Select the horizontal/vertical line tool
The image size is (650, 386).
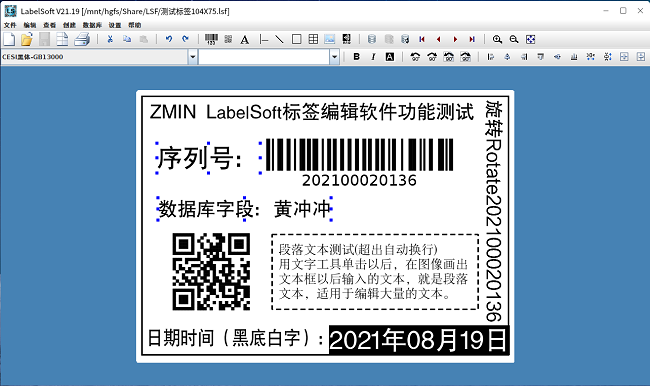pyautogui.click(x=263, y=39)
